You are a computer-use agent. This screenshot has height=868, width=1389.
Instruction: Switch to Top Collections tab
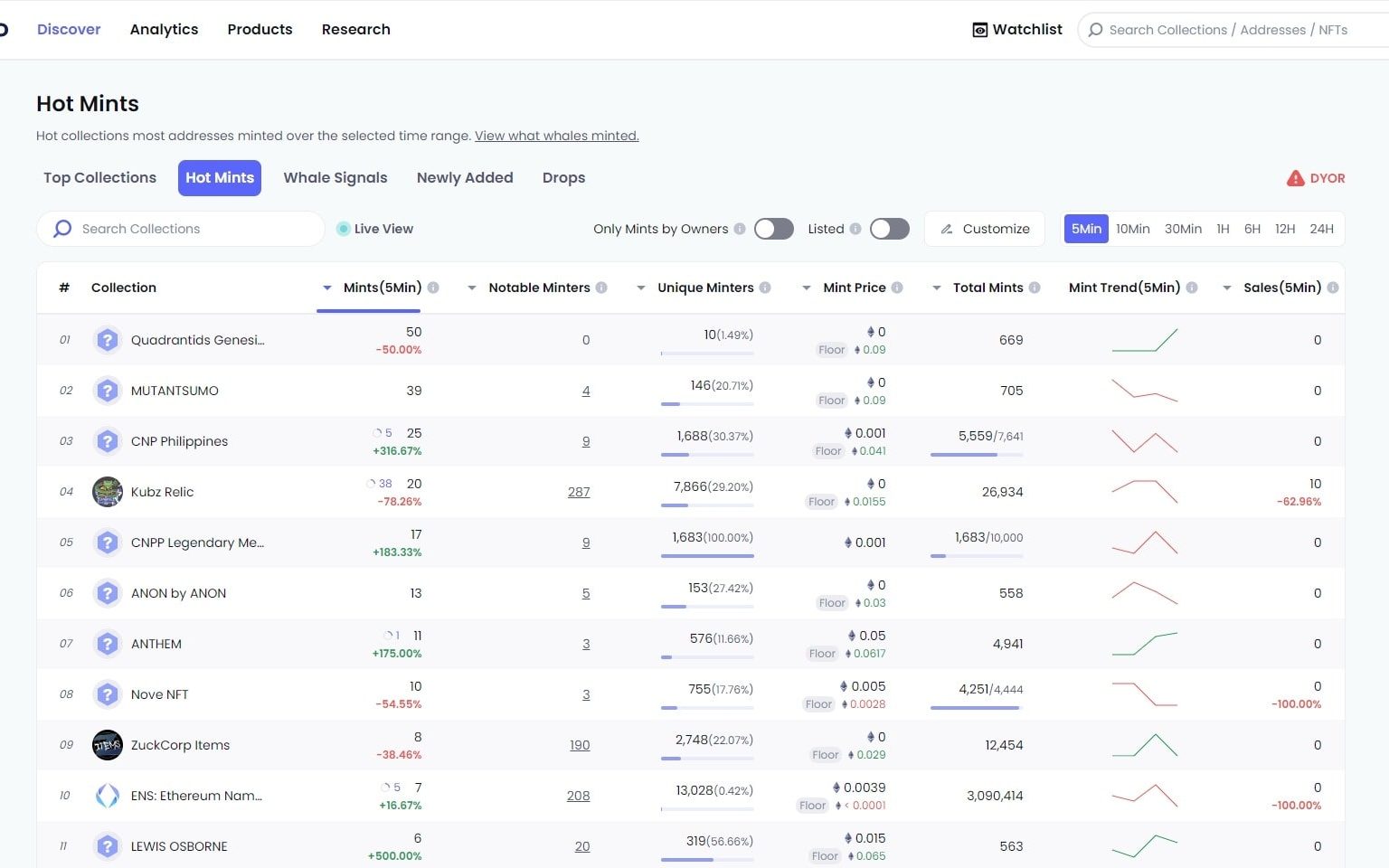tap(99, 178)
